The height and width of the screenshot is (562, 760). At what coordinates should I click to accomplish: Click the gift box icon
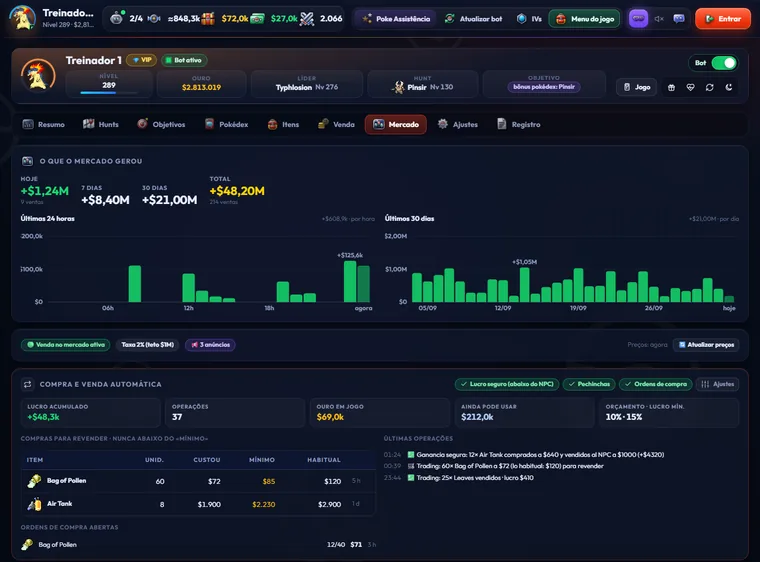pyautogui.click(x=671, y=87)
